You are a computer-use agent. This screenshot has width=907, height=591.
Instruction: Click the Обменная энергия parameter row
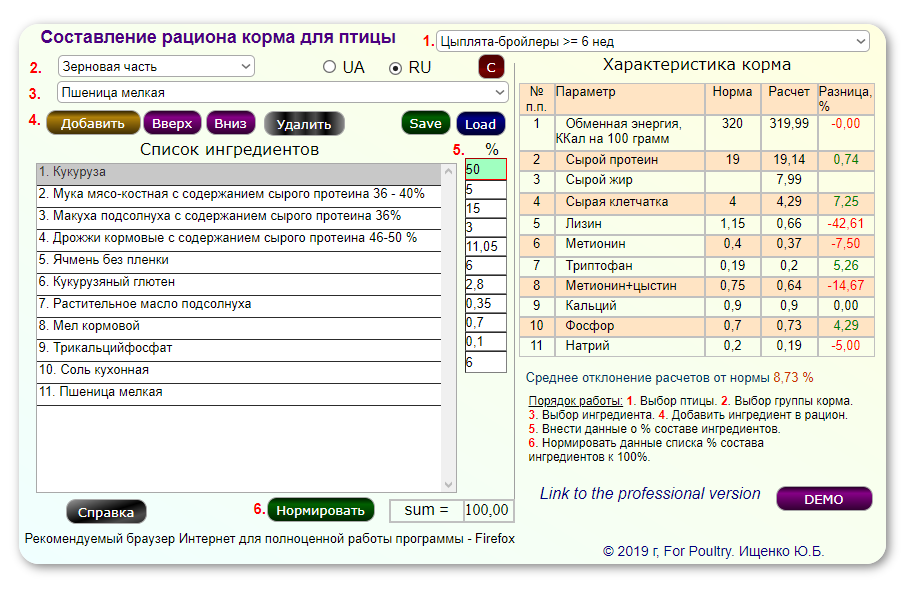tap(696, 132)
